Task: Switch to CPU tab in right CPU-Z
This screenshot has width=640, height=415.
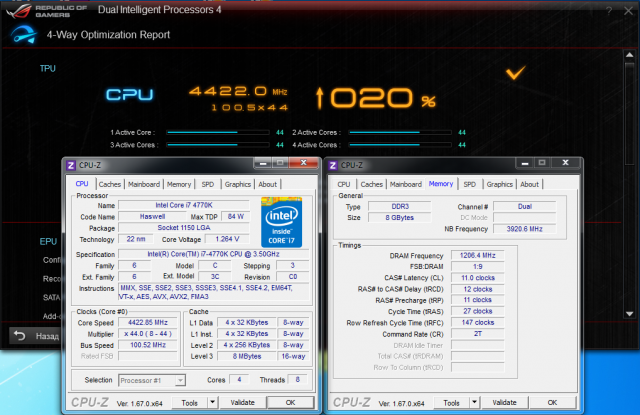Action: (344, 184)
